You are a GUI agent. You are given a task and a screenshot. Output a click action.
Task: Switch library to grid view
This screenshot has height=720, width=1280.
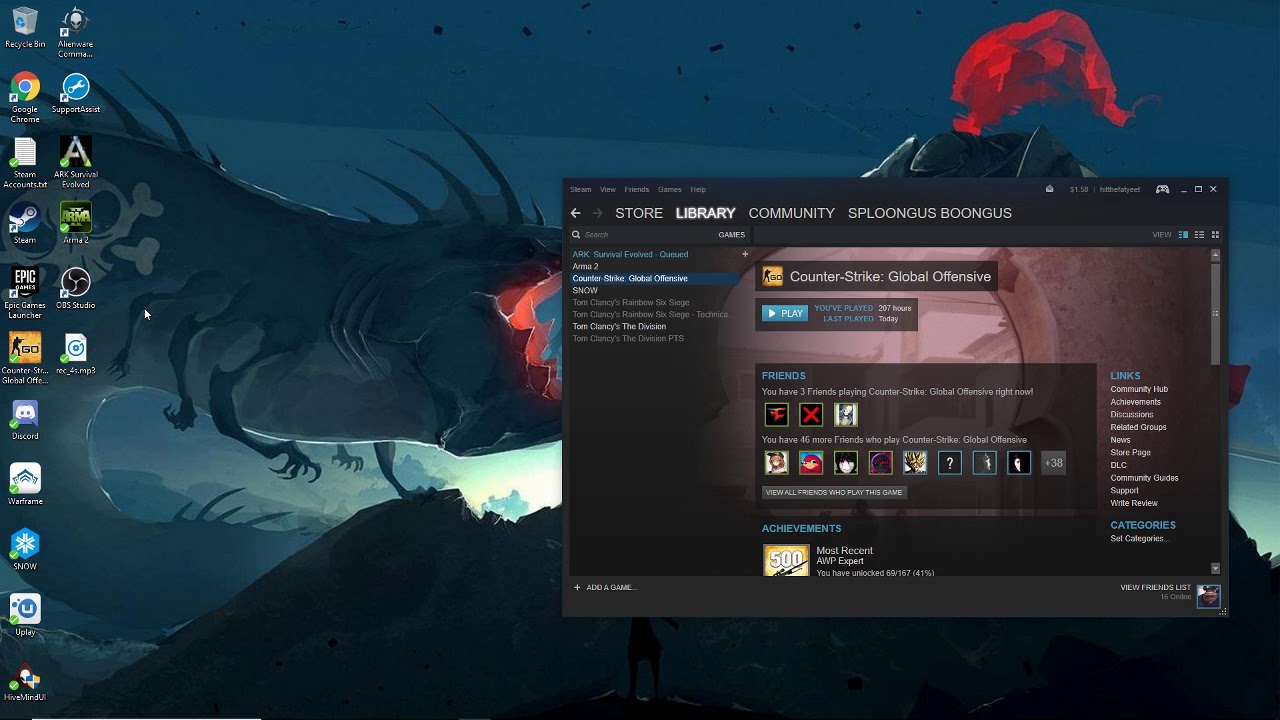[x=1215, y=235]
